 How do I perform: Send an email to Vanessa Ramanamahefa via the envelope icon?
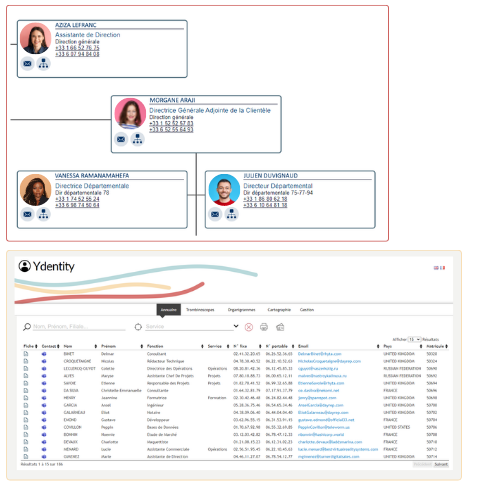[x=28, y=214]
